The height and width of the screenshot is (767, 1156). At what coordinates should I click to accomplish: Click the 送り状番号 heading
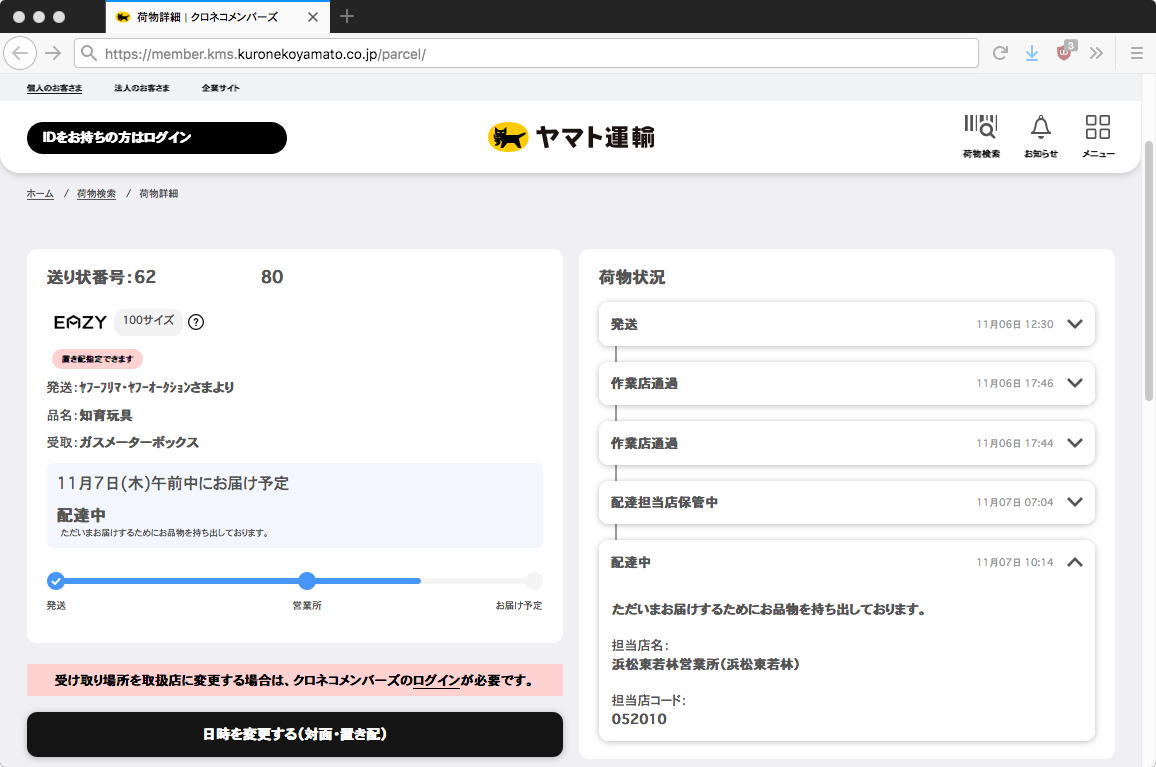click(165, 277)
